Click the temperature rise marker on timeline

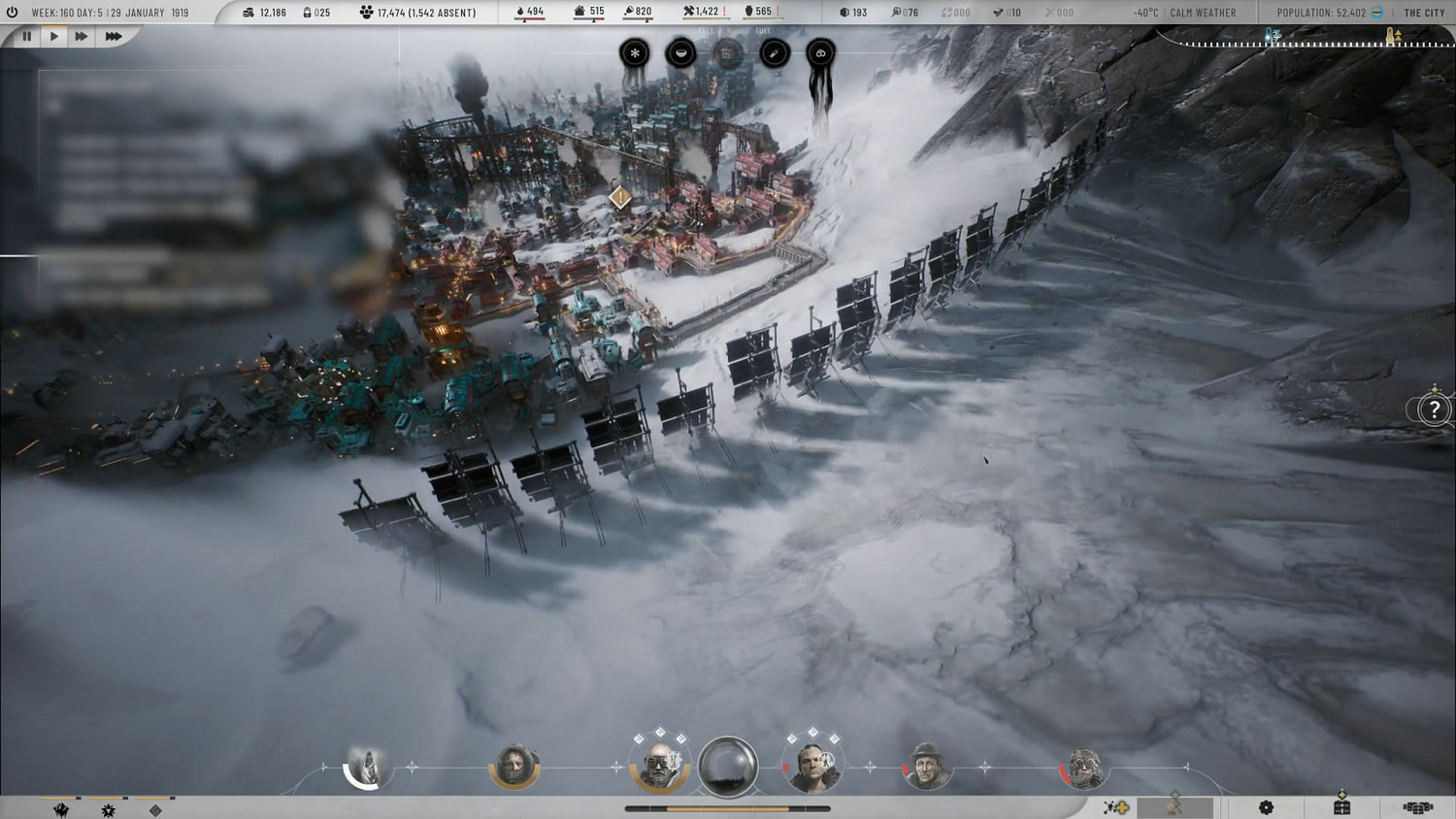(1393, 37)
